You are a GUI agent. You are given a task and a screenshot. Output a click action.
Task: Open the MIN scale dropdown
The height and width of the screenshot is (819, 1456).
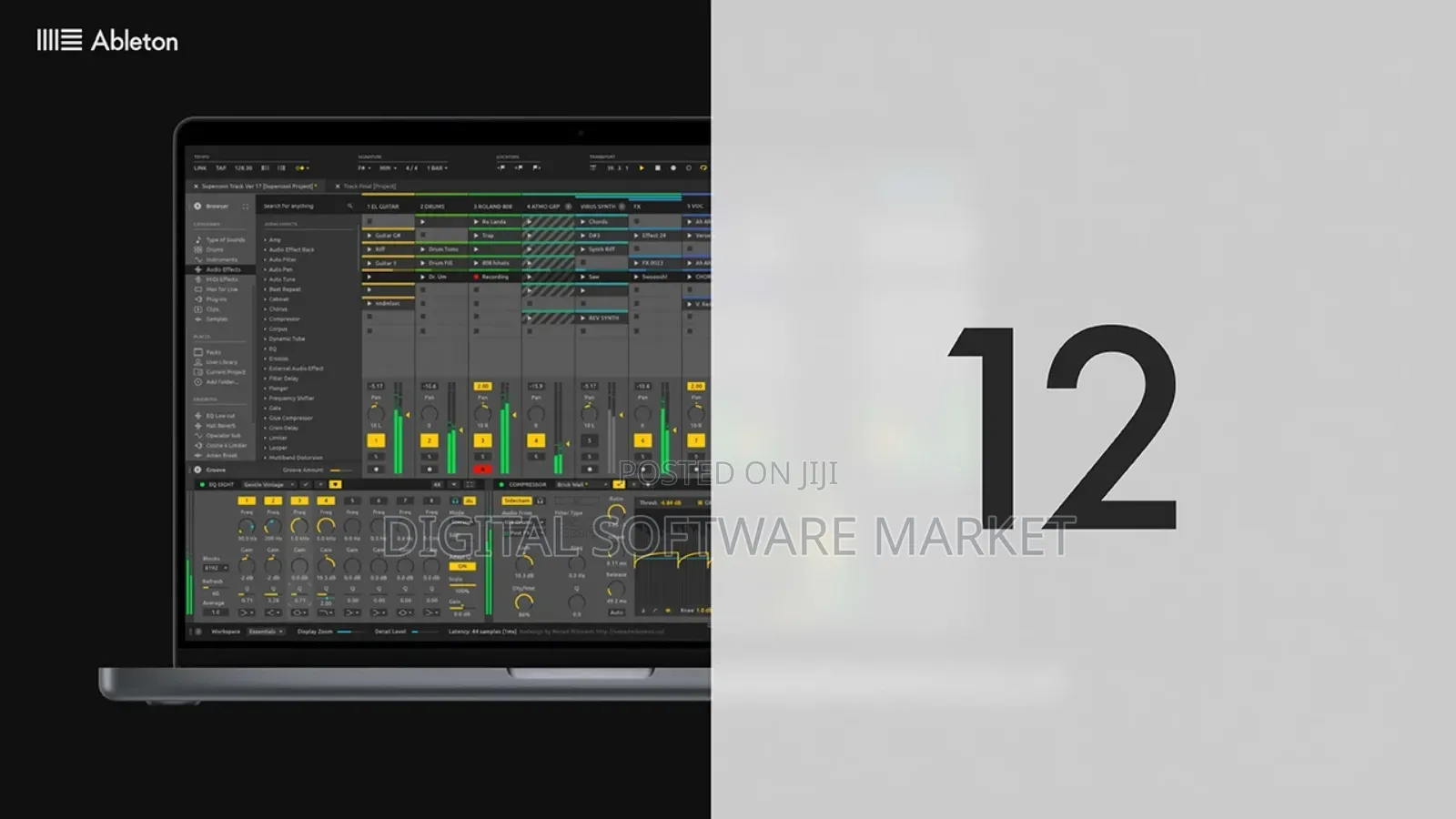[x=388, y=168]
